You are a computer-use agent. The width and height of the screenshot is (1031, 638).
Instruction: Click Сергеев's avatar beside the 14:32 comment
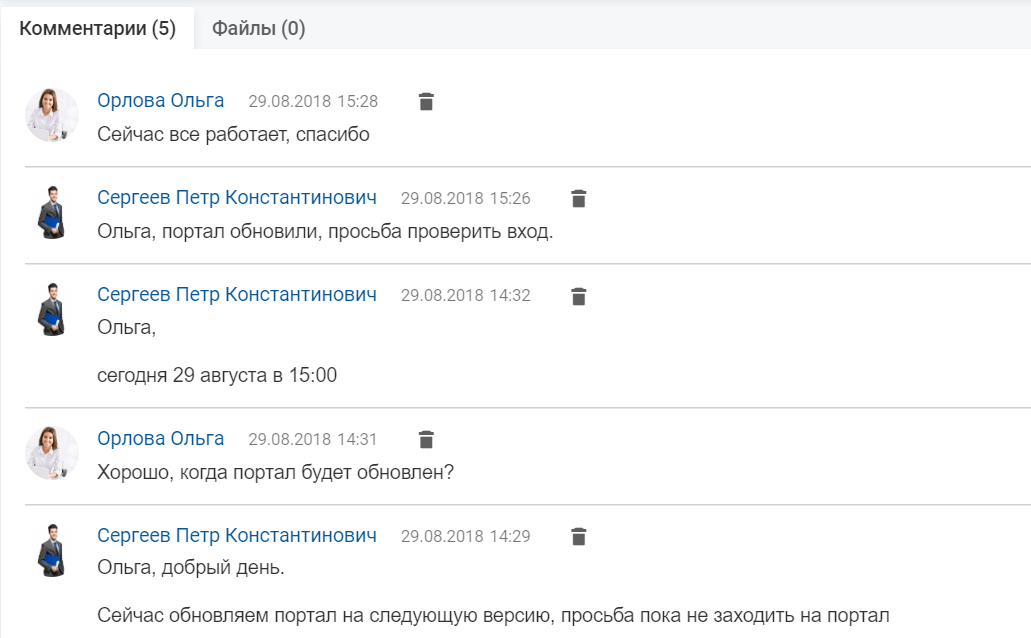[52, 310]
